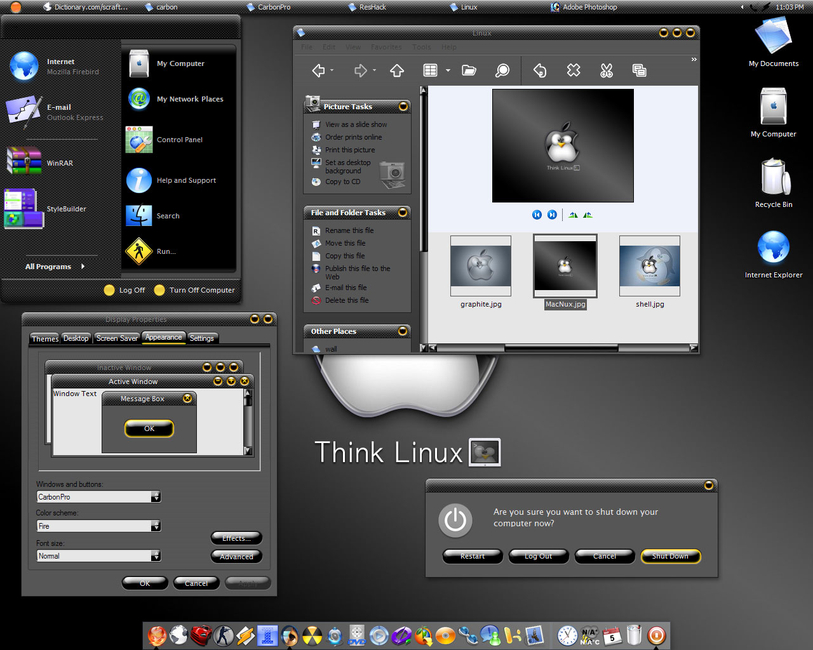Click Advanced button in Display Properties

click(236, 556)
